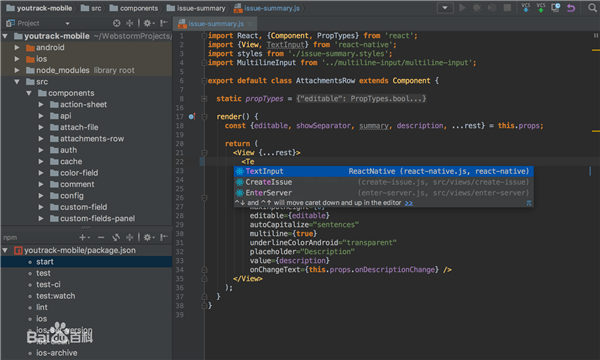
Task: Click the pi sorting icon in completion popup
Action: pyautogui.click(x=529, y=203)
